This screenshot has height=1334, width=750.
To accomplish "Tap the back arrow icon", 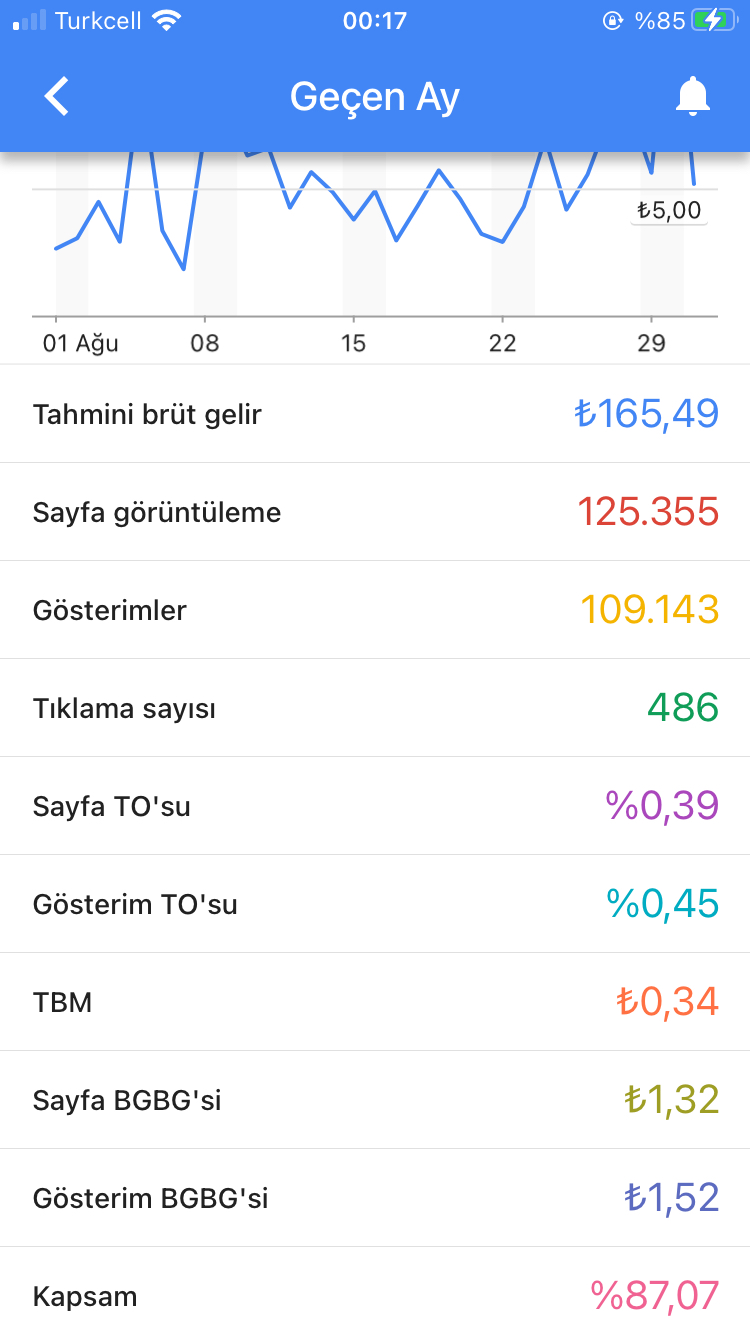I will pos(57,97).
